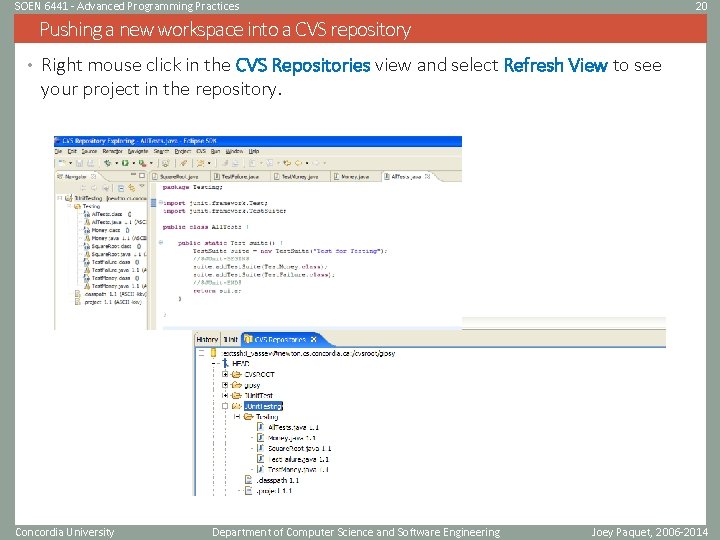Open the Window menu
720x540 pixels.
point(234,151)
